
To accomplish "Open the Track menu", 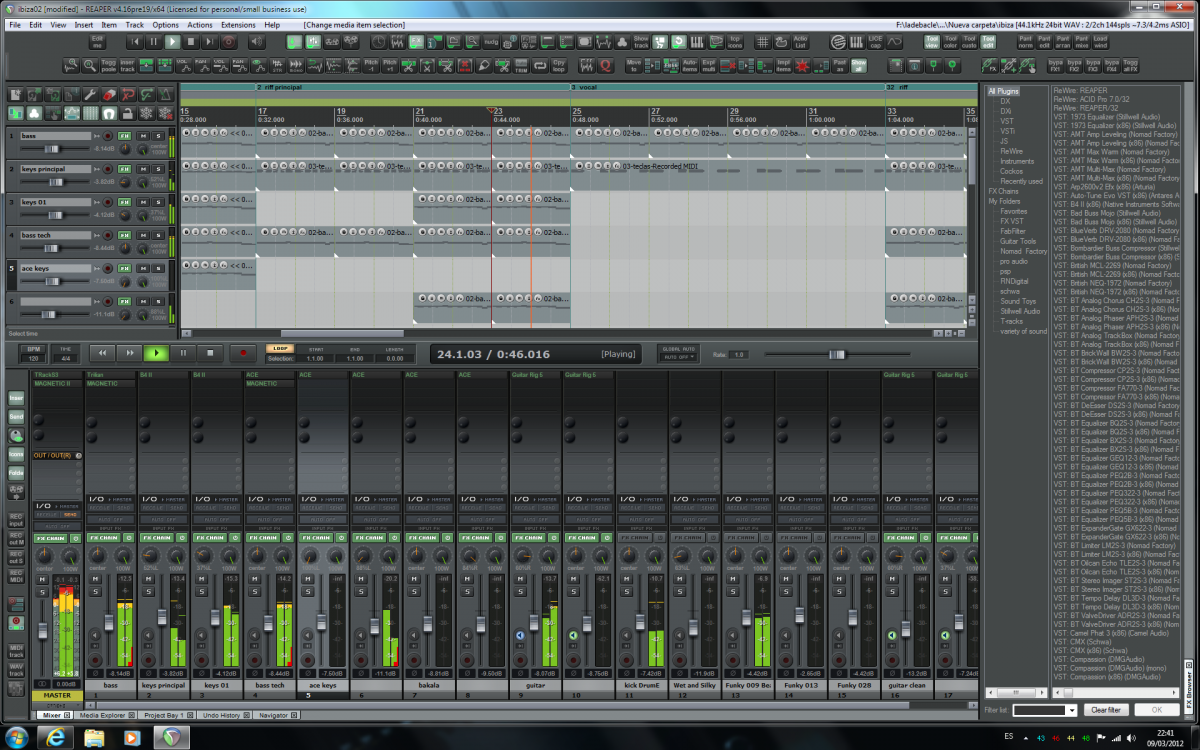I will 134,24.
